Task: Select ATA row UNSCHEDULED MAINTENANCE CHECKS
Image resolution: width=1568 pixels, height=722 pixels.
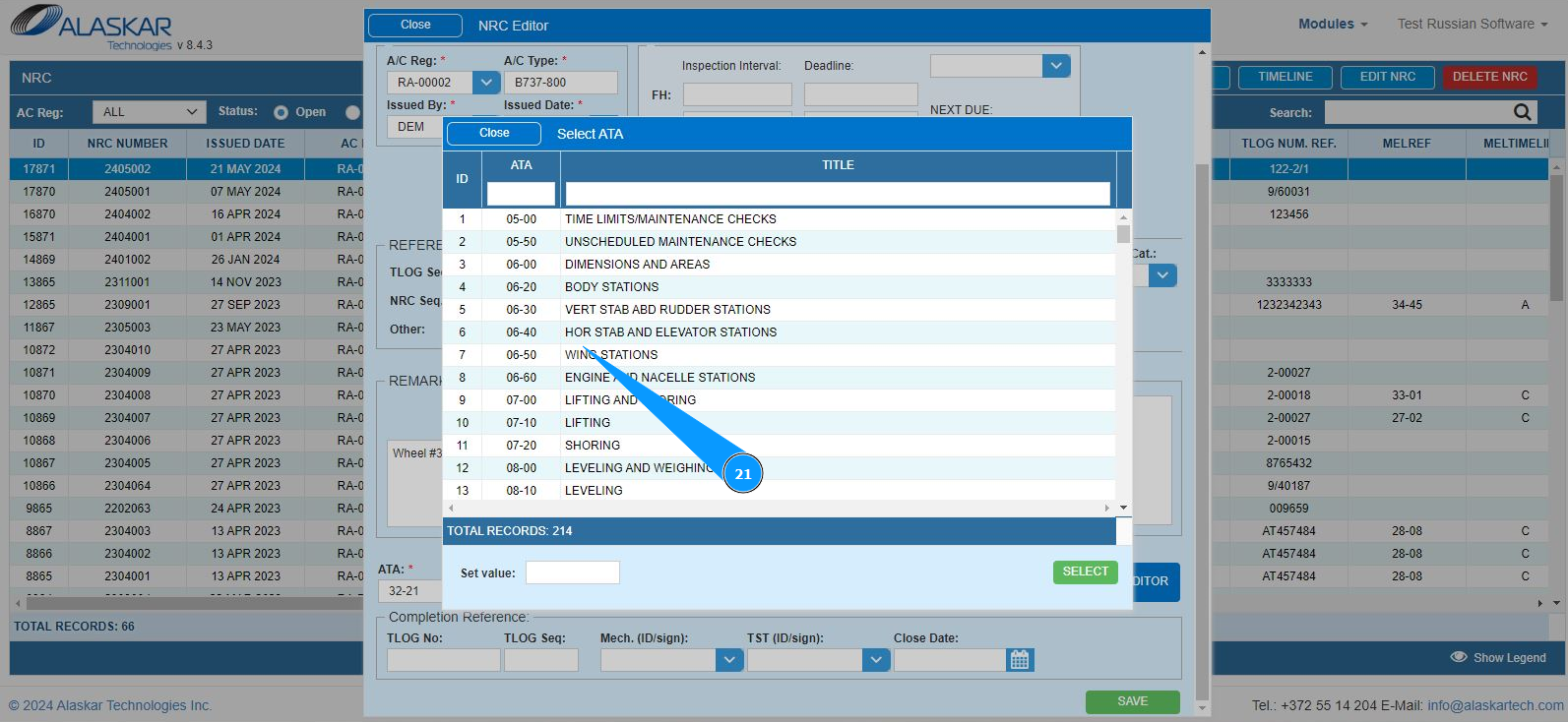Action: [x=780, y=242]
